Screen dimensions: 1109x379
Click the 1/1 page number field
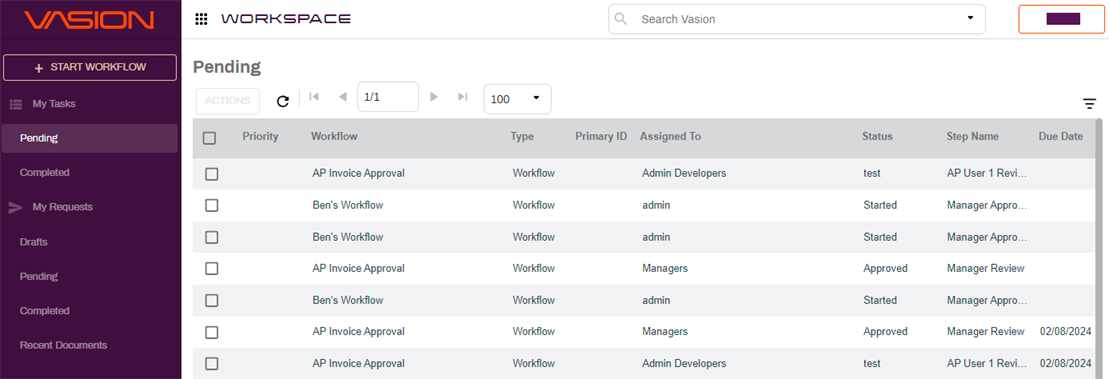(388, 97)
